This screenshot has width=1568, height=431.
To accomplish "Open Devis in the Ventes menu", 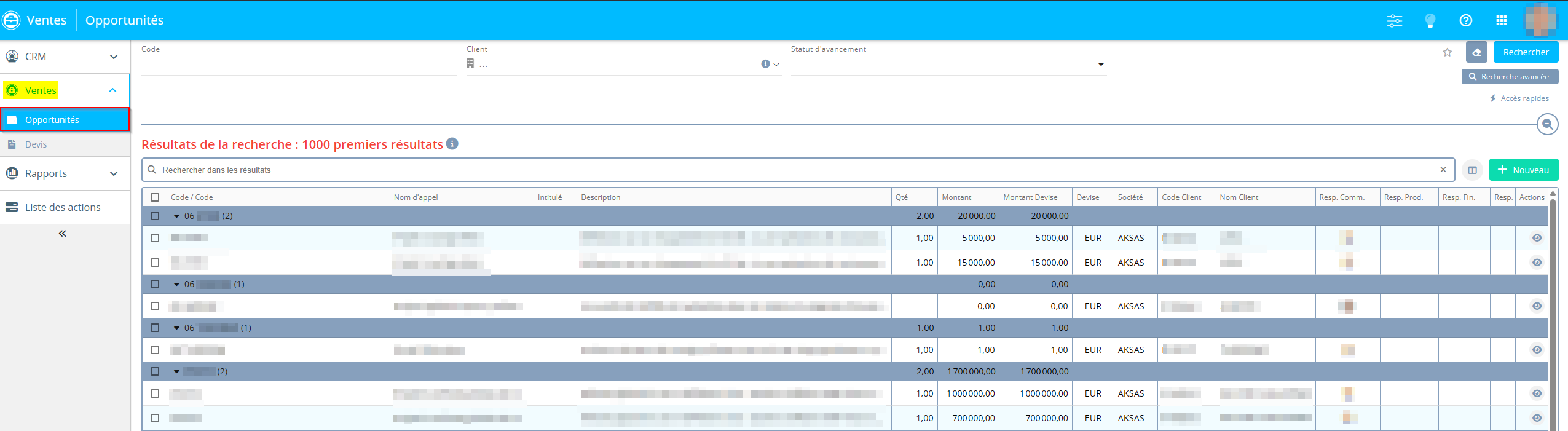I will [x=36, y=144].
